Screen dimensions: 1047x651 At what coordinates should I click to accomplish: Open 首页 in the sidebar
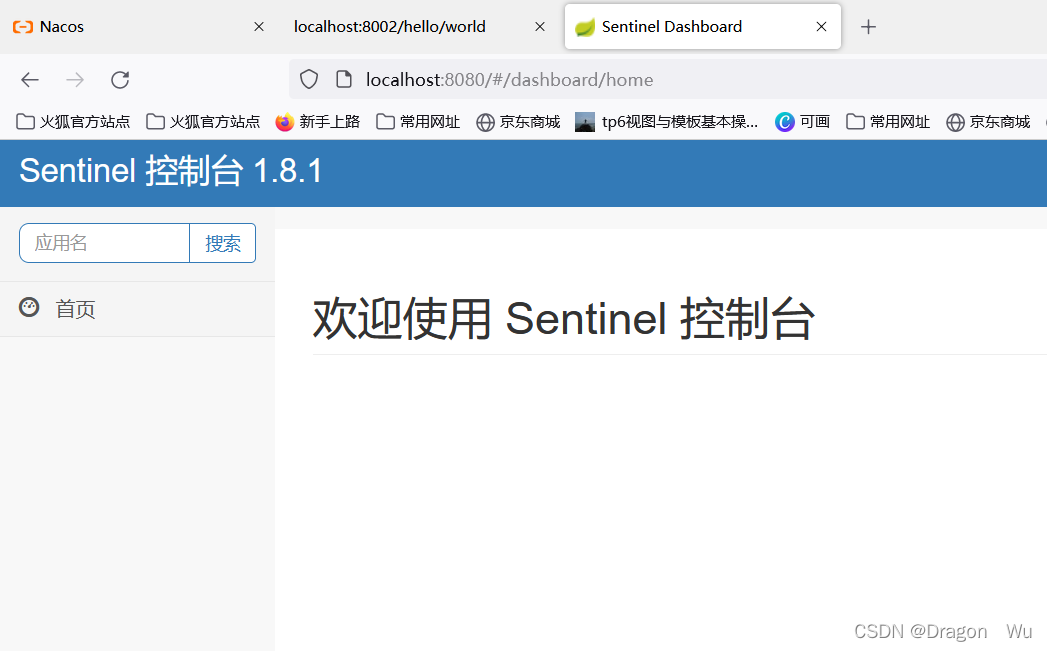tap(137, 309)
